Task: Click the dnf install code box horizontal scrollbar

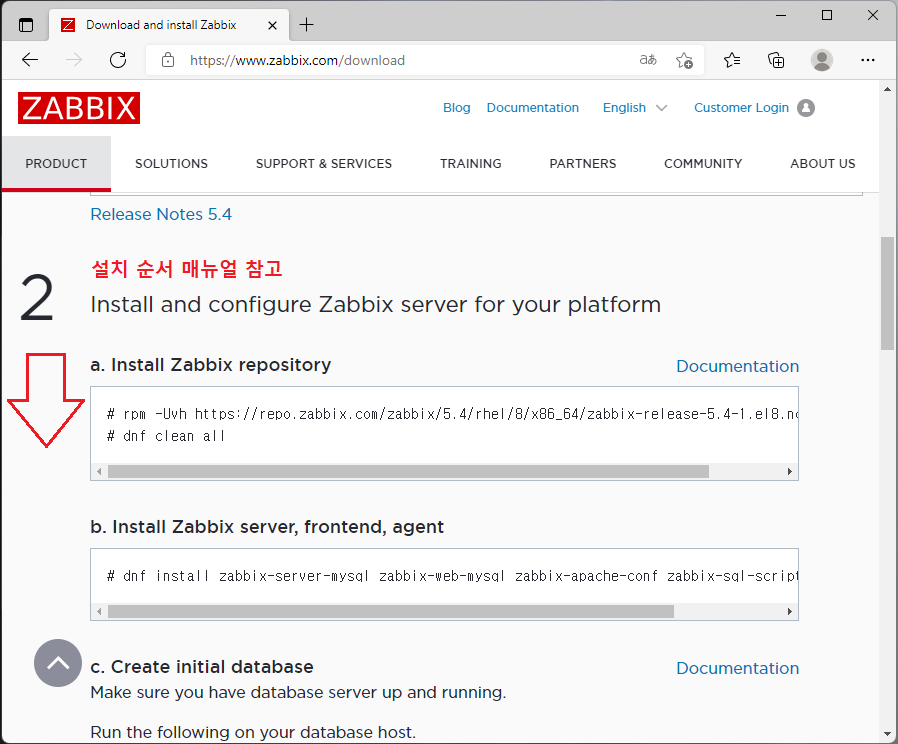Action: [x=391, y=611]
